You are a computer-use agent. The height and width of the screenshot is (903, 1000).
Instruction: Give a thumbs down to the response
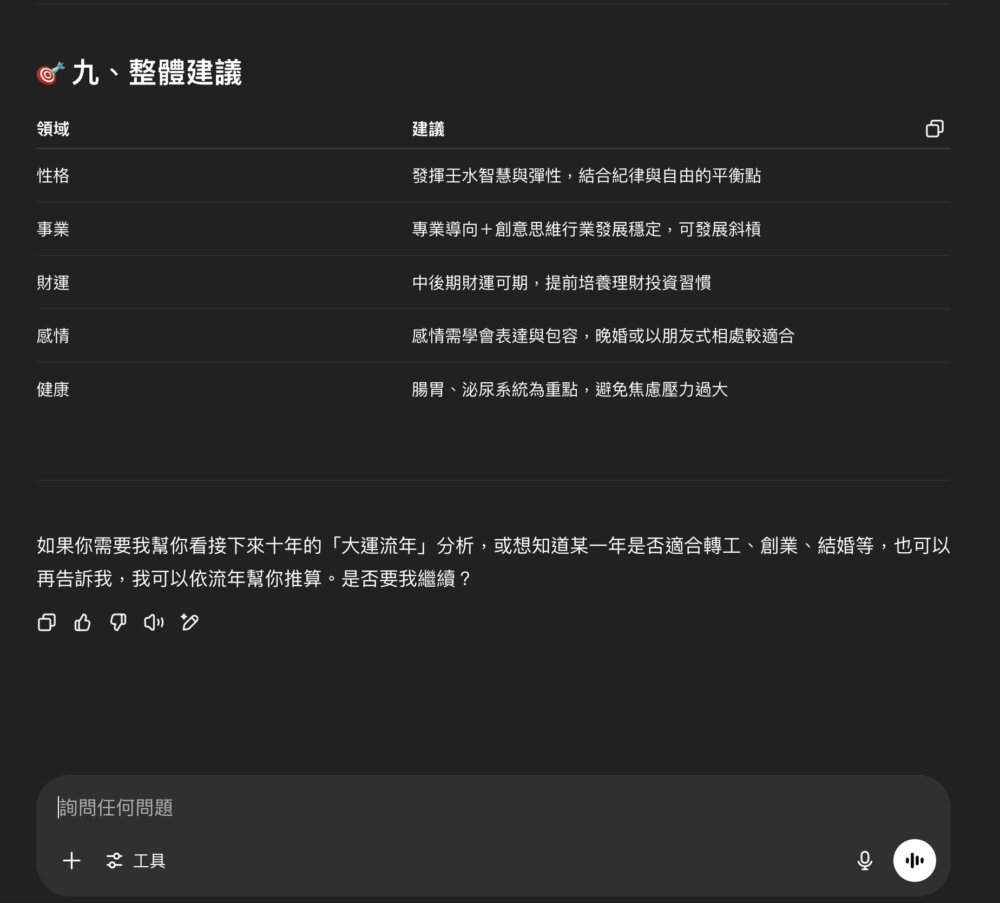click(x=118, y=622)
